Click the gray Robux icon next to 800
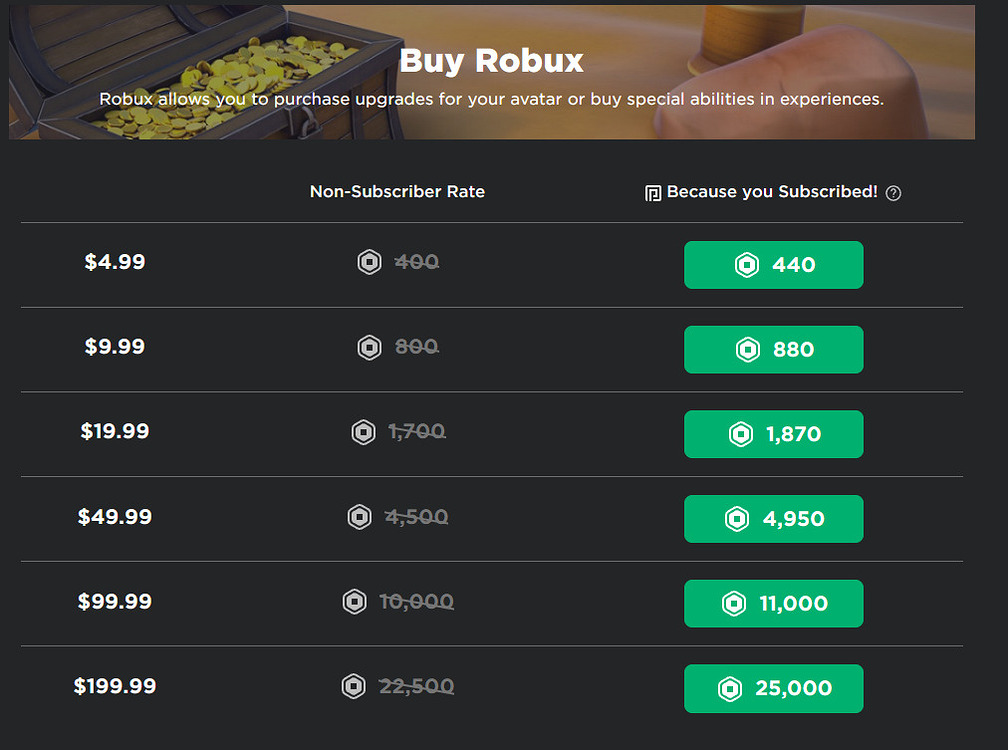 (370, 348)
